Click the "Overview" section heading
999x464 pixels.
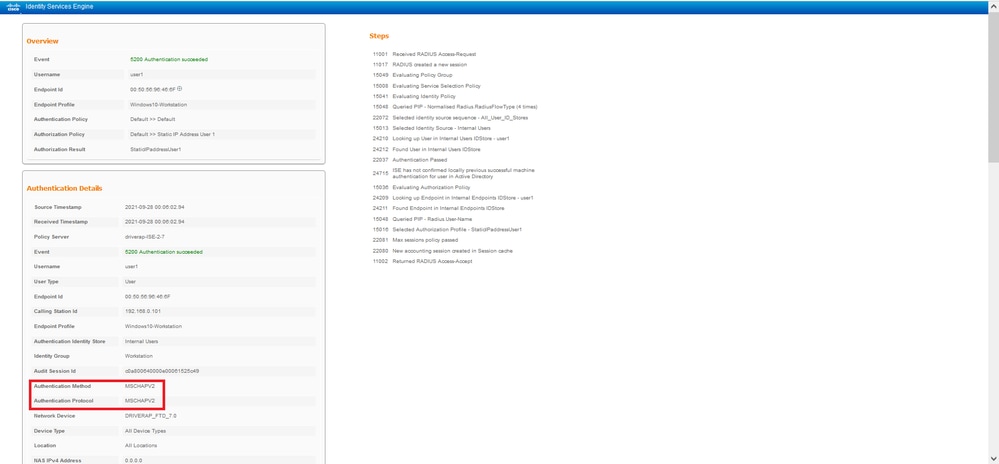coord(42,41)
